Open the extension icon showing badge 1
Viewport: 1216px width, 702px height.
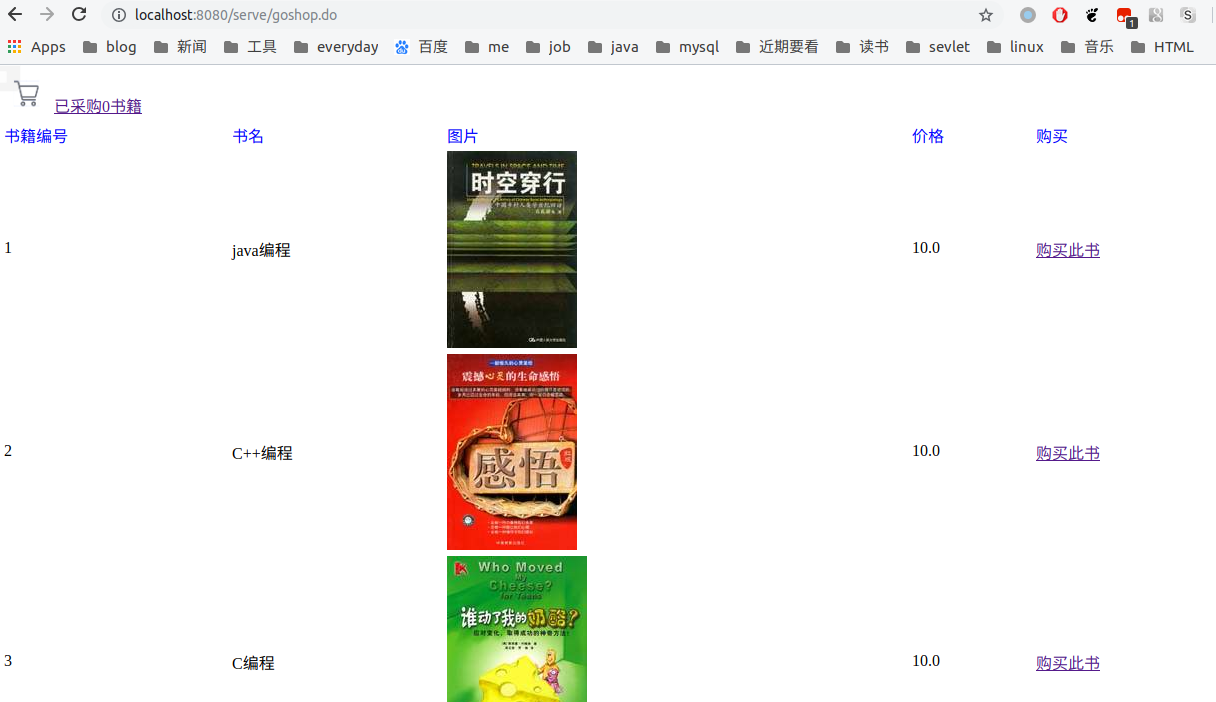(x=1125, y=16)
